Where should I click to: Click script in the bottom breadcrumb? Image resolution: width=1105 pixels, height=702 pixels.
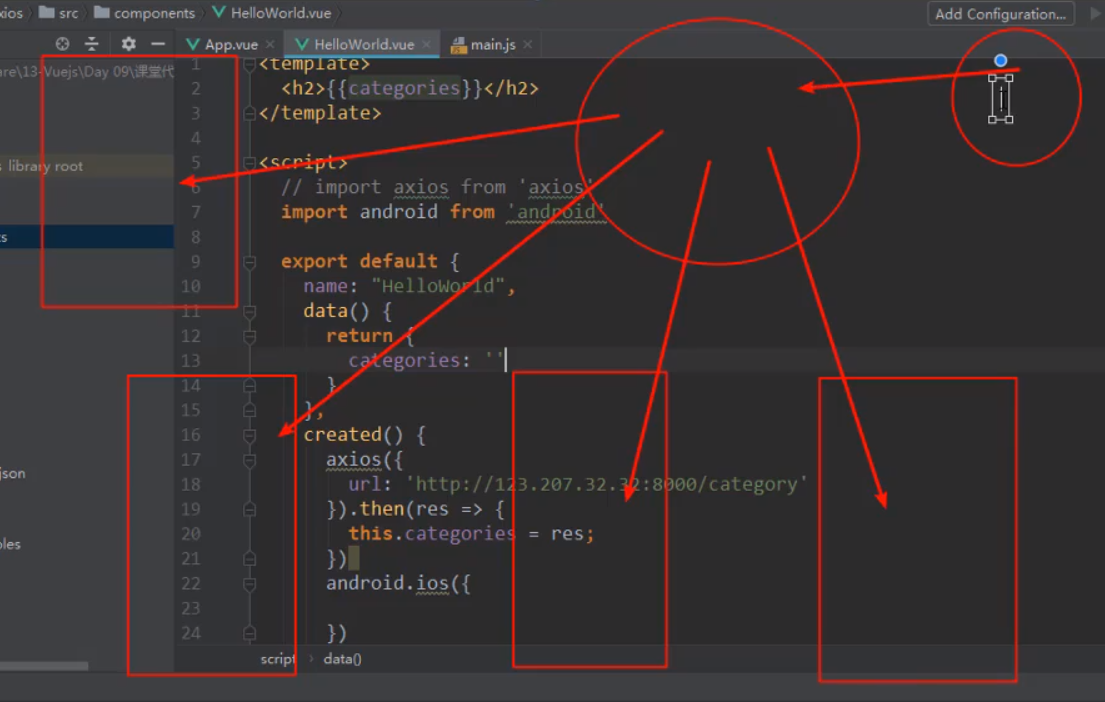278,659
